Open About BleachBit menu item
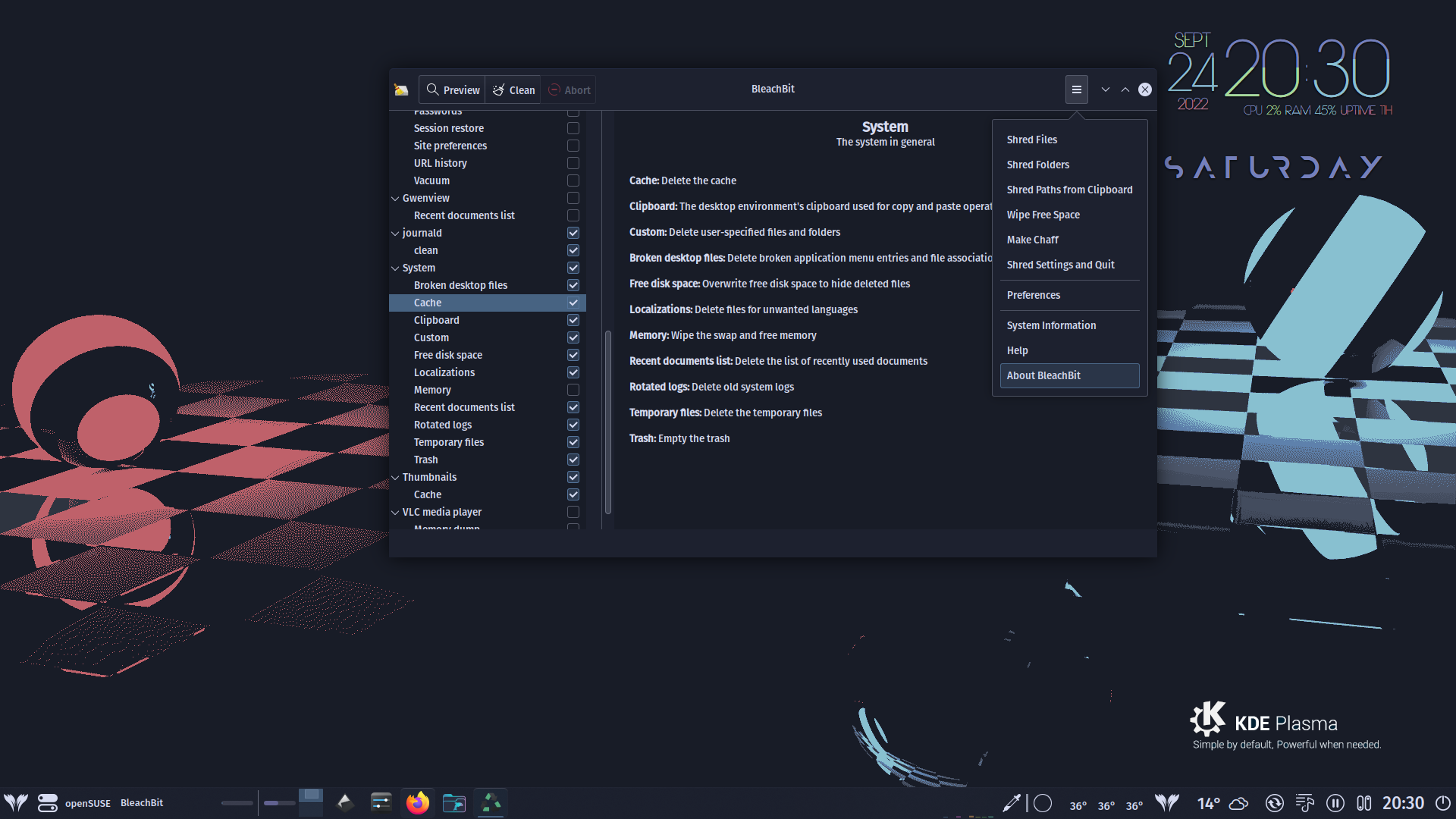Viewport: 1456px width, 819px height. click(x=1069, y=375)
